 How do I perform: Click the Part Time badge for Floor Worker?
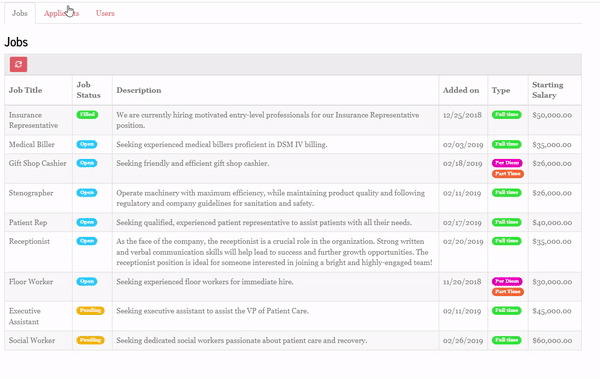508,292
